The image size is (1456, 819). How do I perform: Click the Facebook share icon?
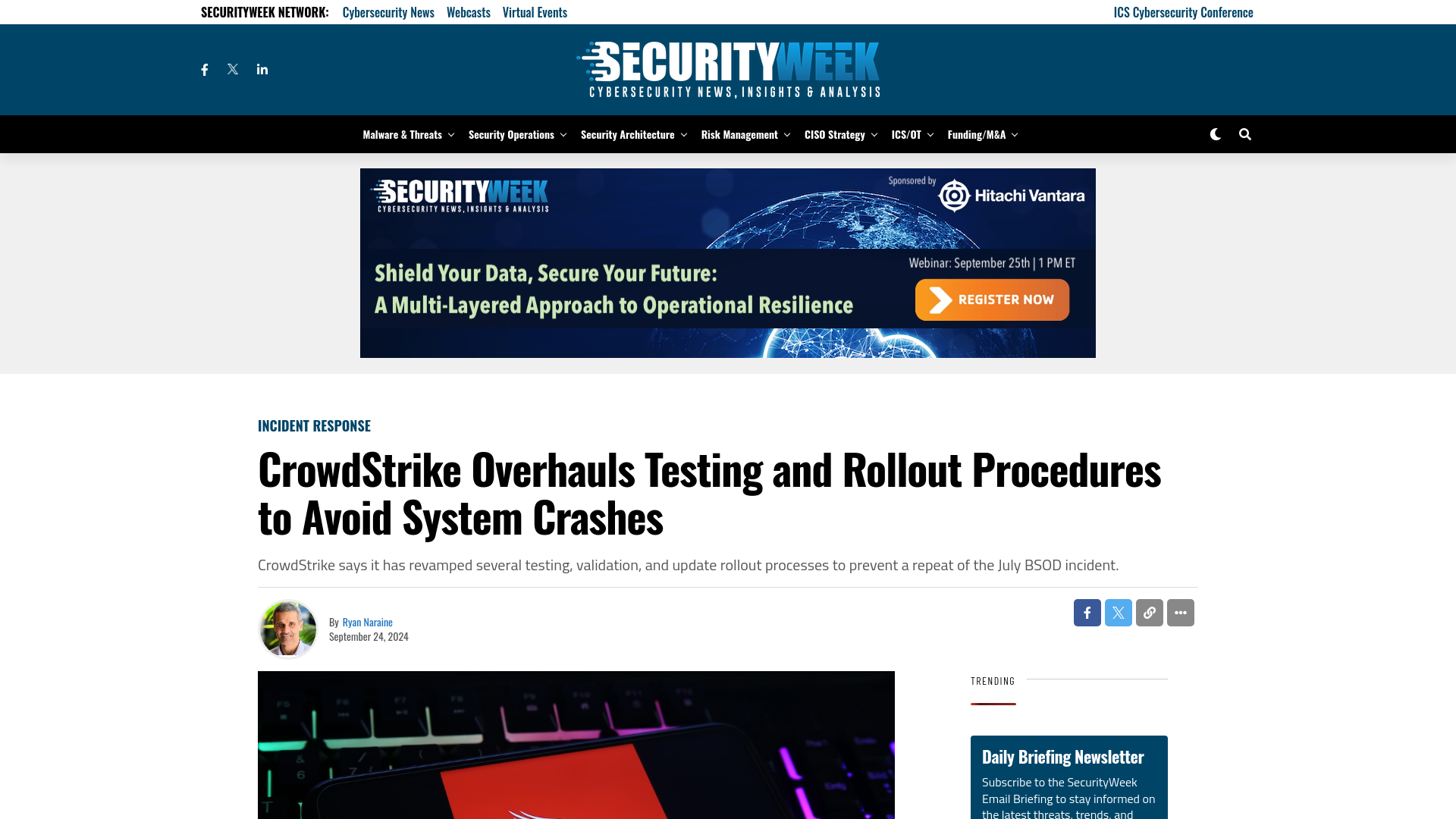[1087, 612]
